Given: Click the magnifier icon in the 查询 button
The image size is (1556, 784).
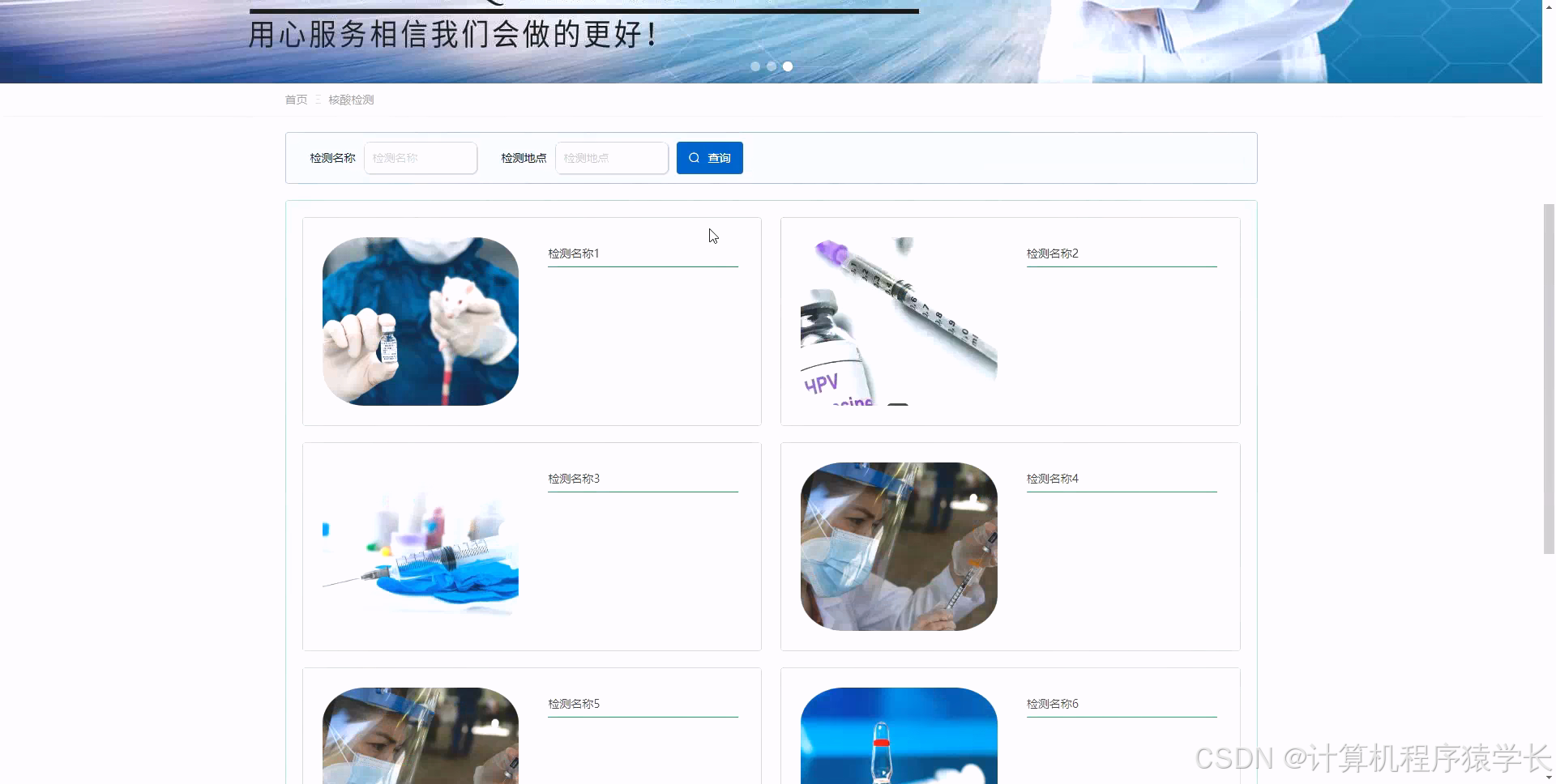Looking at the screenshot, I should pos(695,158).
